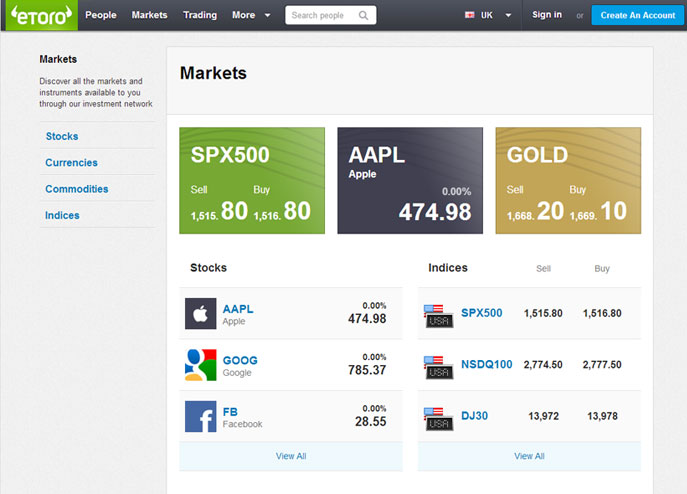Open the UK region dropdown arrow
The width and height of the screenshot is (687, 494).
[x=508, y=15]
